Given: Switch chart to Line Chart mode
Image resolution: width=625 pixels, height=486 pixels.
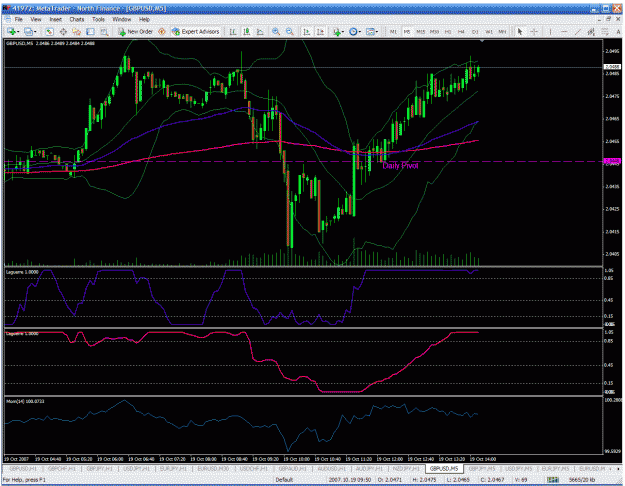Looking at the screenshot, I should (x=260, y=31).
